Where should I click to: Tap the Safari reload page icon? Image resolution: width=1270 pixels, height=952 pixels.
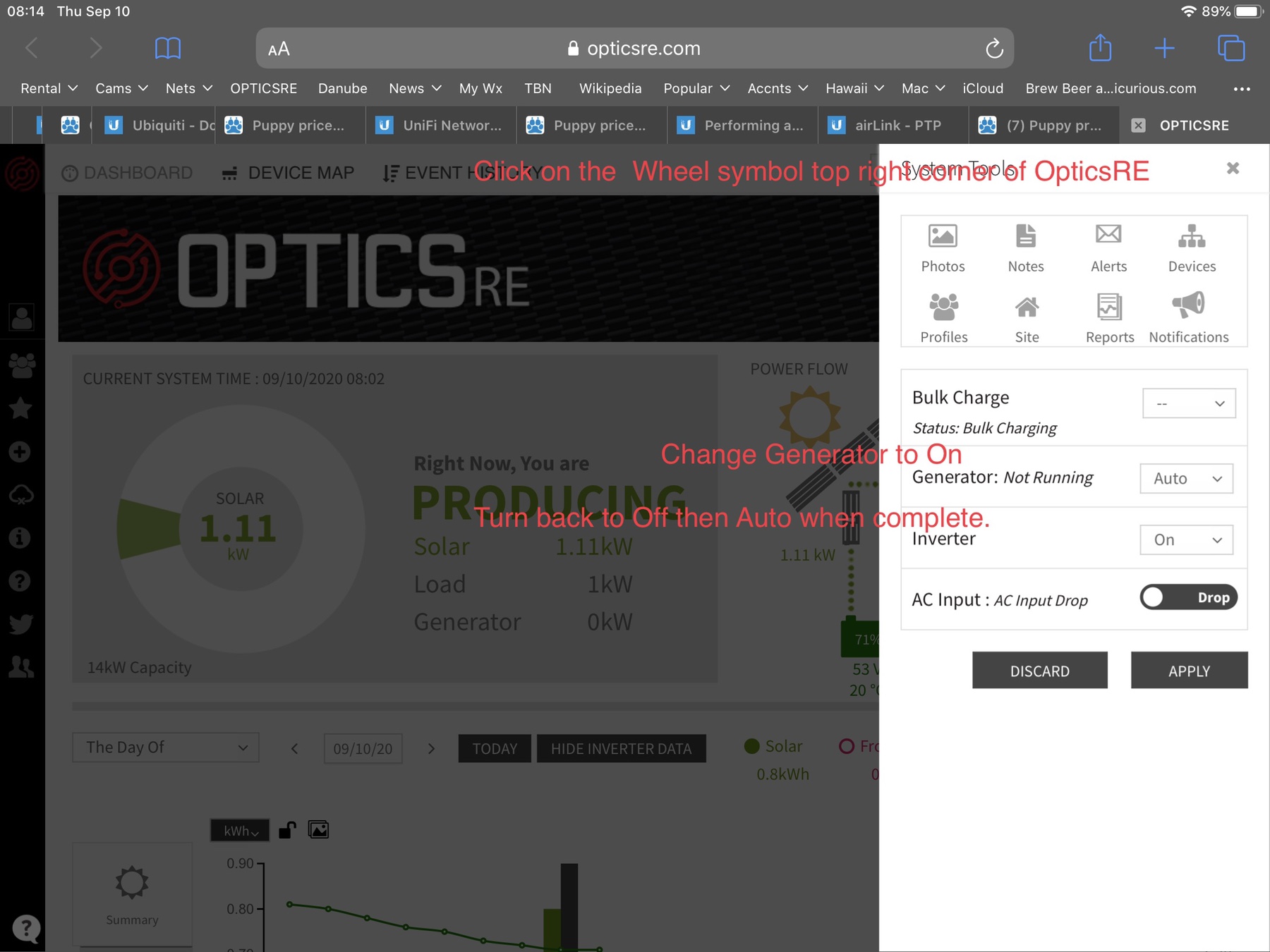pos(994,49)
